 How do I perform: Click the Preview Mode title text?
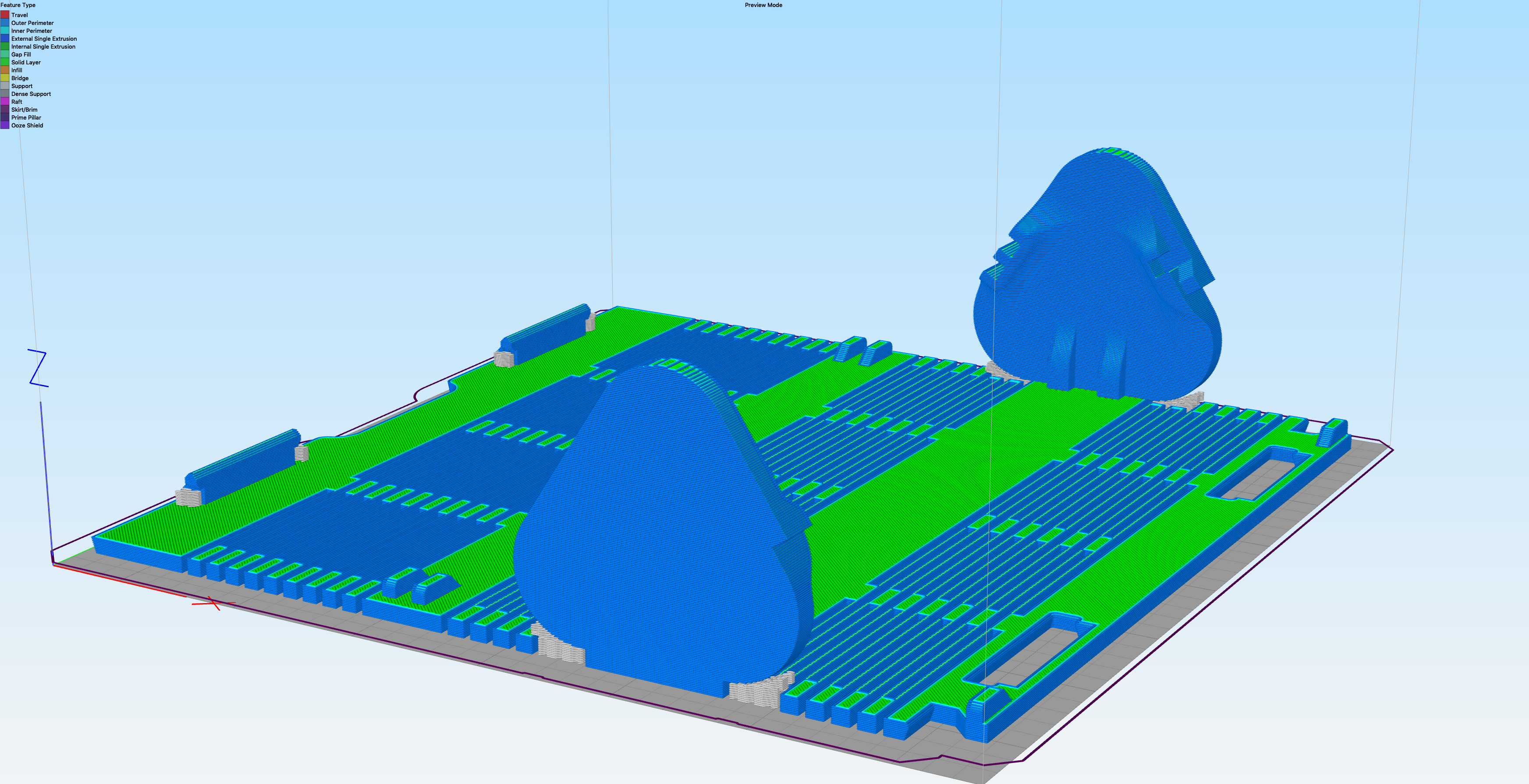point(763,5)
